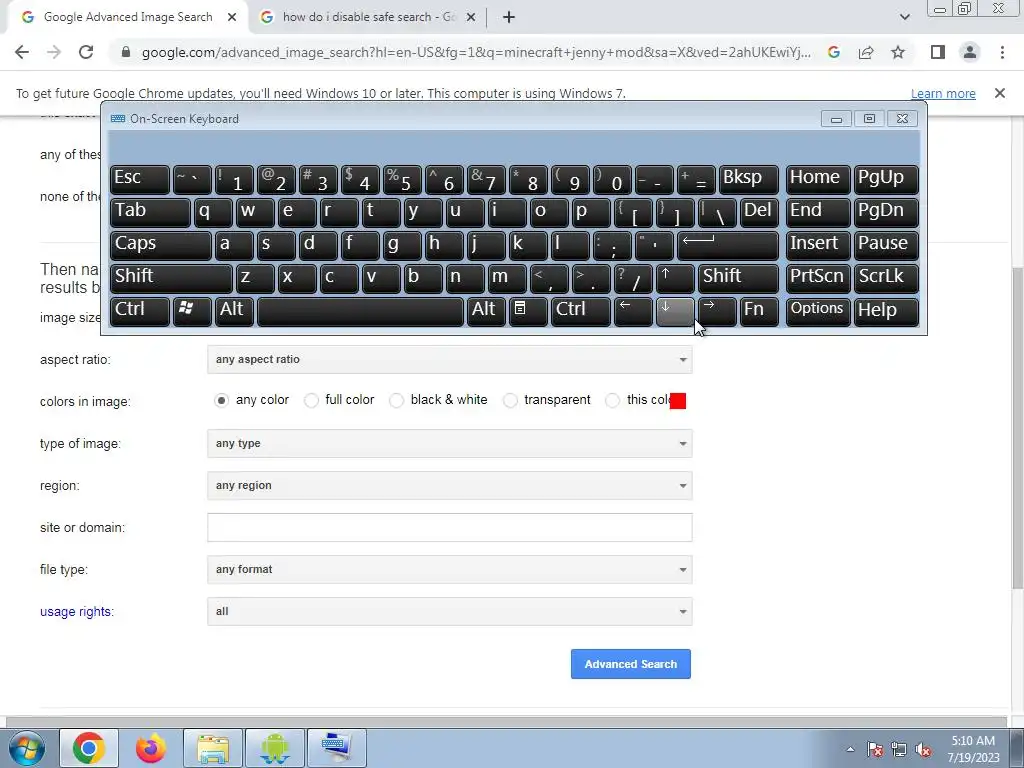
Task: Click the Google lens icon in address bar
Action: point(834,52)
